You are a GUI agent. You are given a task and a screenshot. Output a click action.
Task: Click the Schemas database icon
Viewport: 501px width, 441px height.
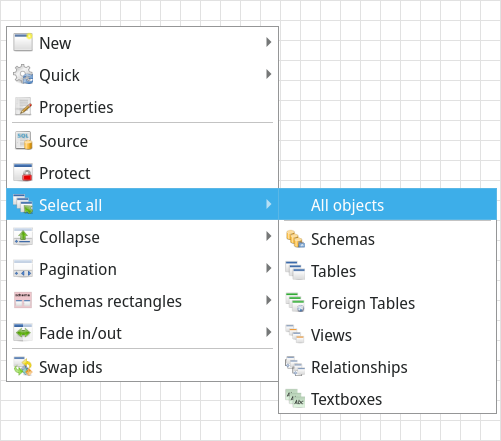[x=295, y=239]
